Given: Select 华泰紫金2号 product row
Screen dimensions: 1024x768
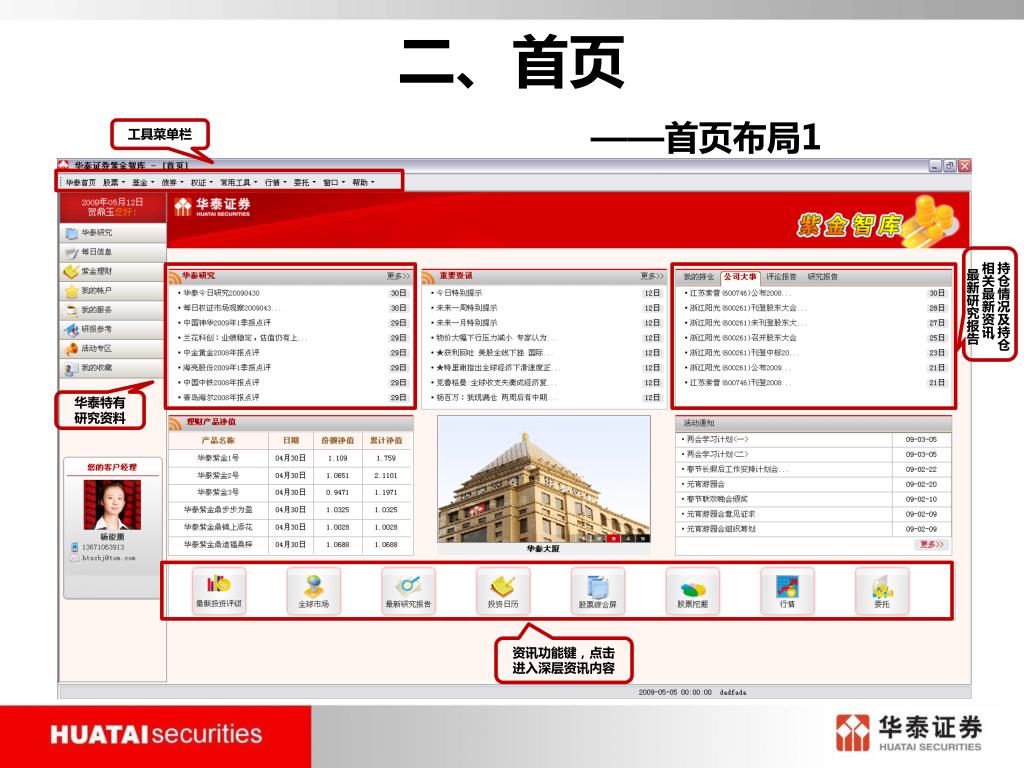Looking at the screenshot, I should click(x=291, y=475).
